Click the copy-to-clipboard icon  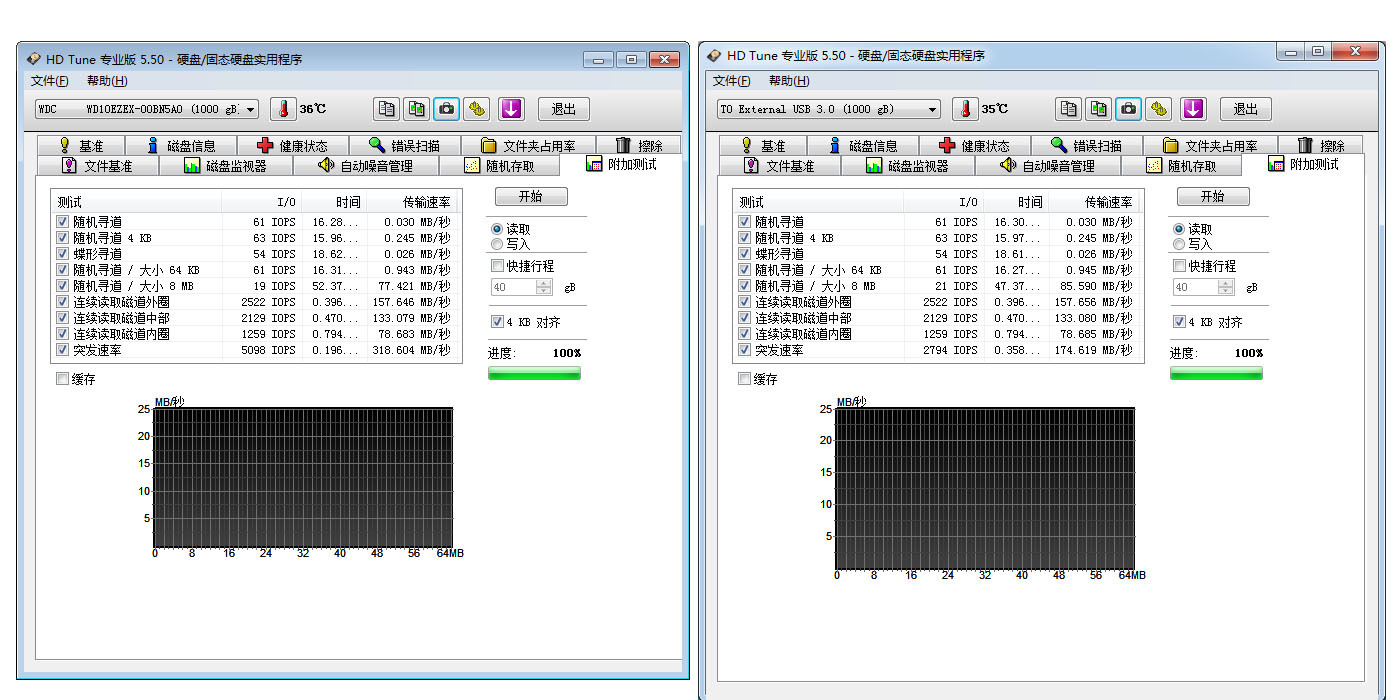coord(386,110)
